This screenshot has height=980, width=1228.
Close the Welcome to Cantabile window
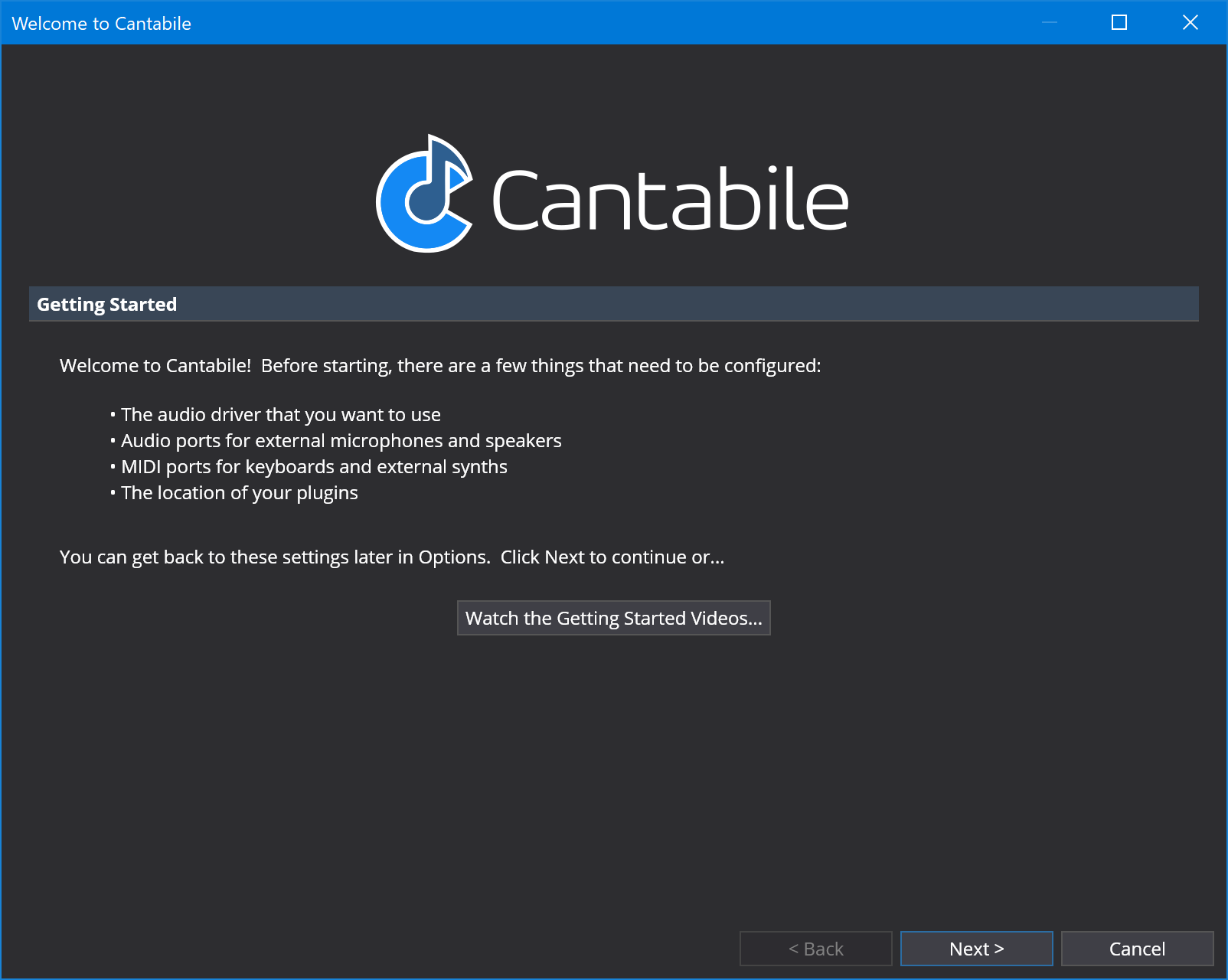pyautogui.click(x=1190, y=22)
